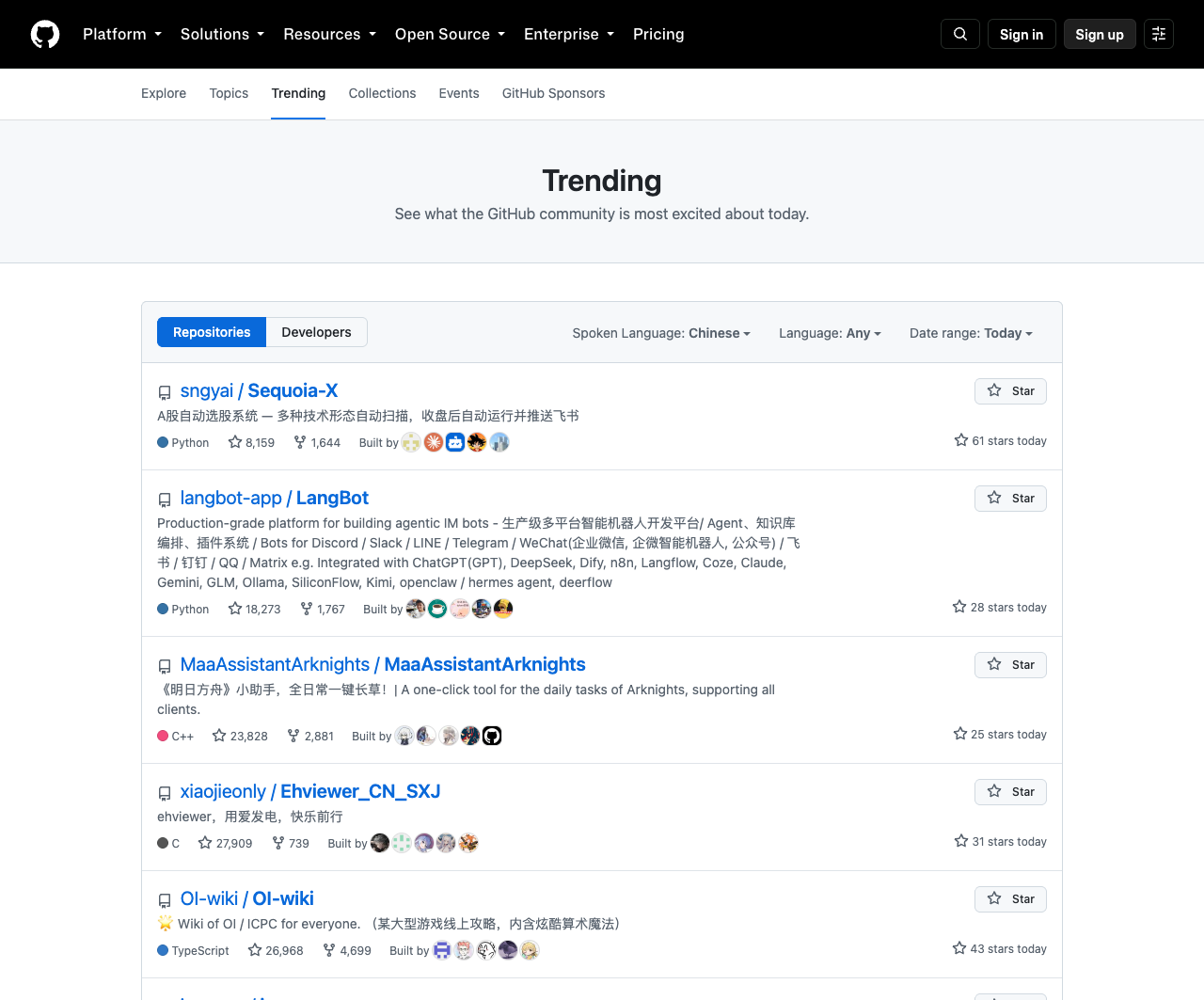Open the Events tab

(x=459, y=93)
